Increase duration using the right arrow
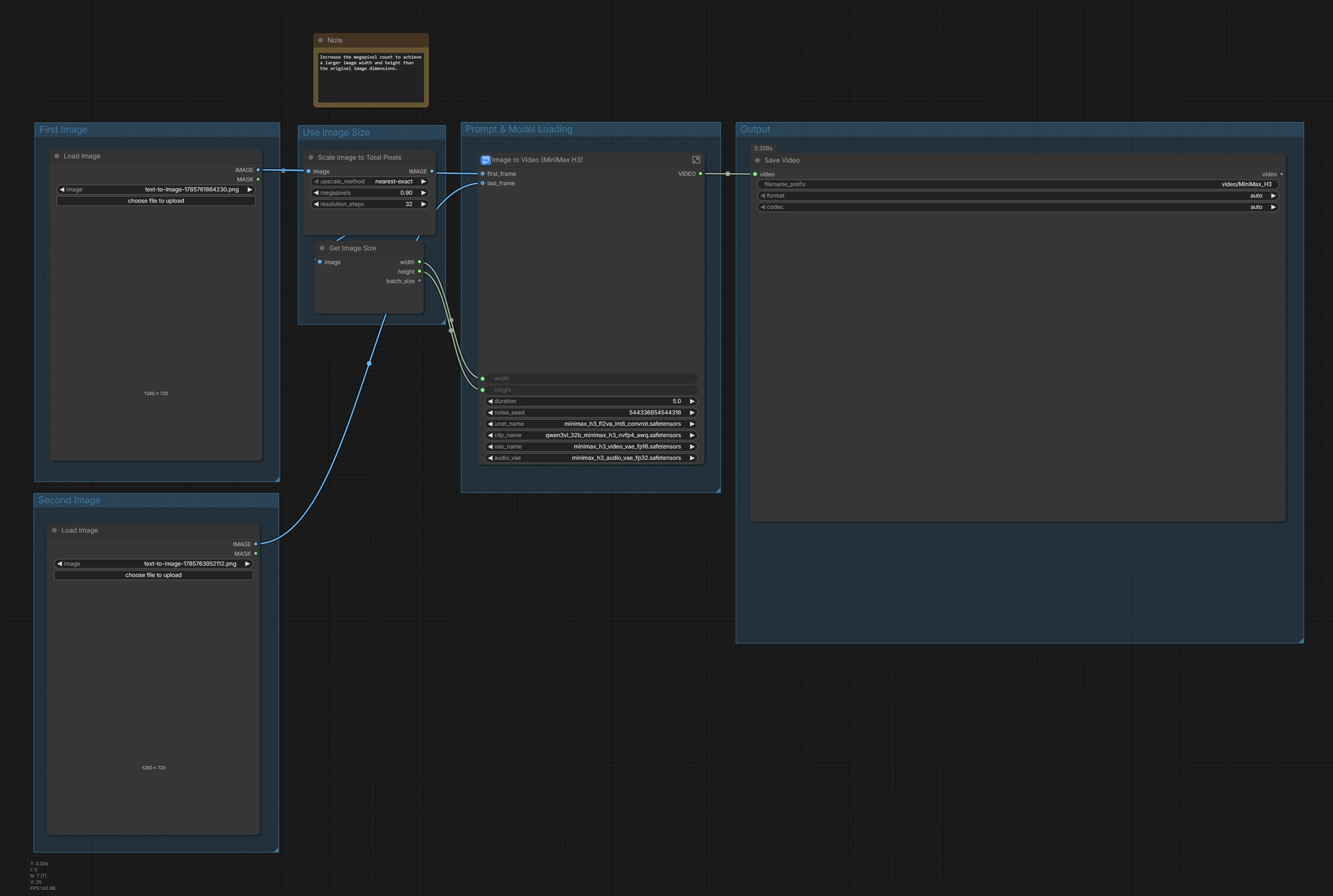Viewport: 1333px width, 896px height. point(692,401)
